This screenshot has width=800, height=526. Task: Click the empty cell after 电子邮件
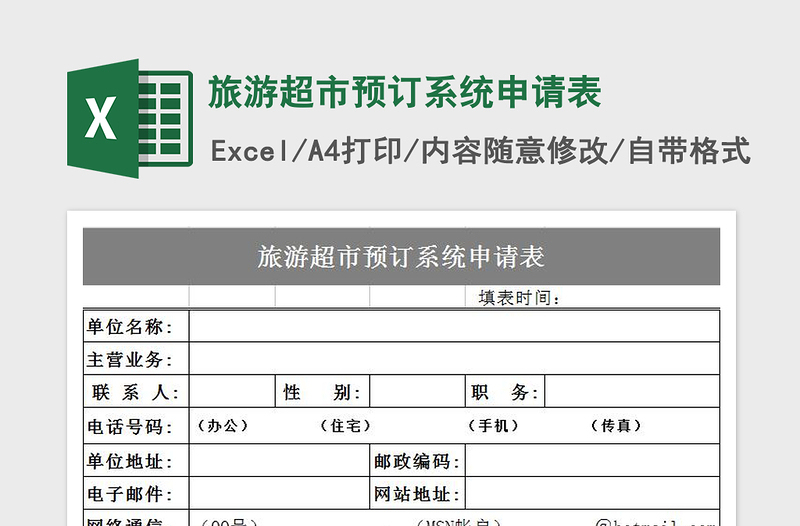(279, 493)
